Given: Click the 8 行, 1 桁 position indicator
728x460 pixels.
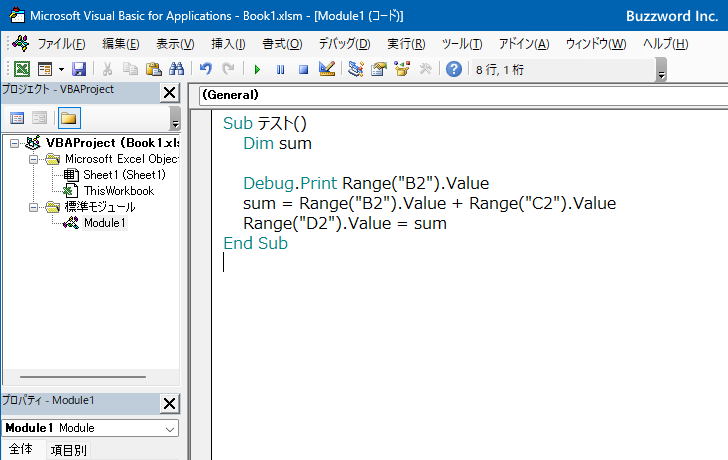Looking at the screenshot, I should click(500, 70).
